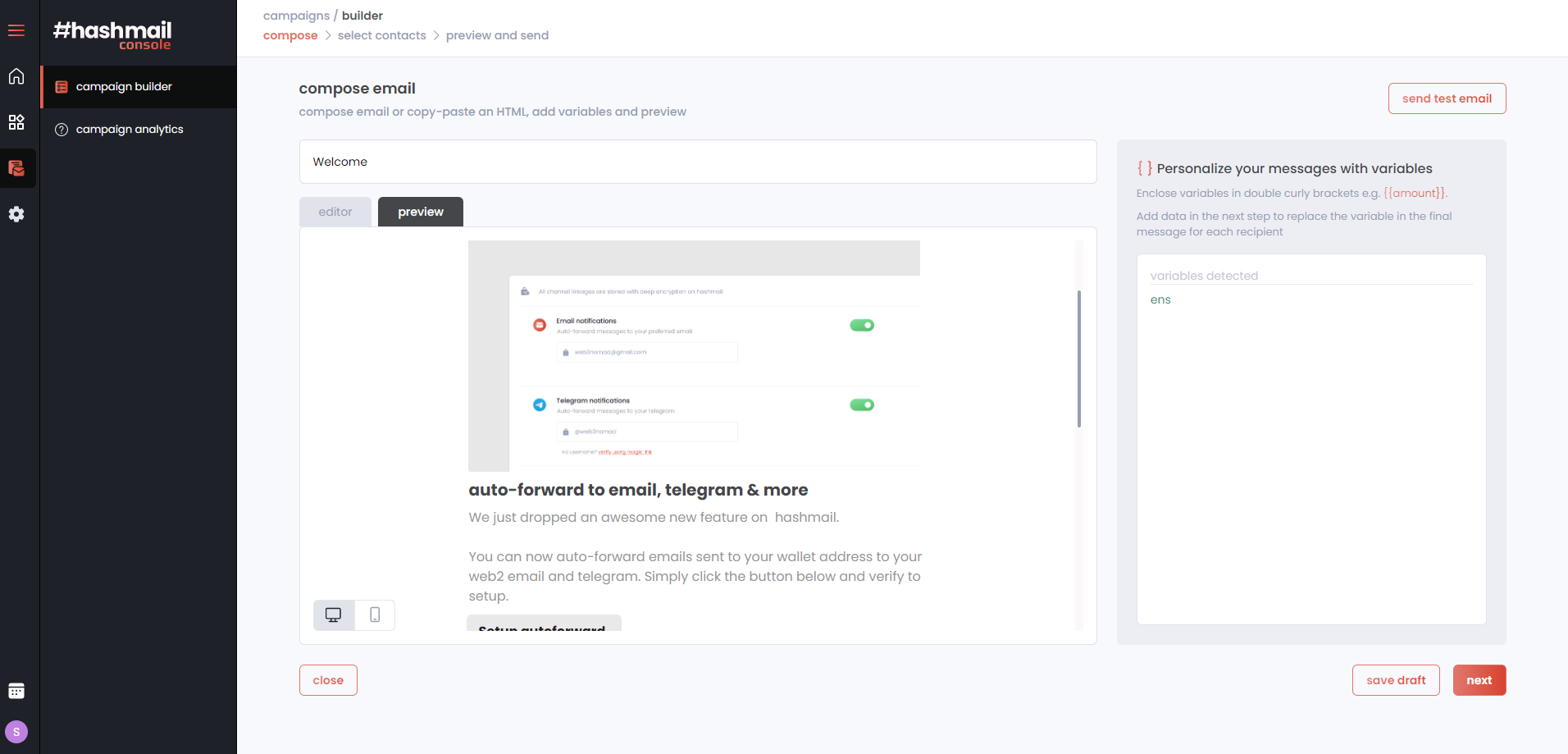Open campaign builder menu item
This screenshot has width=1568, height=754.
[x=139, y=87]
